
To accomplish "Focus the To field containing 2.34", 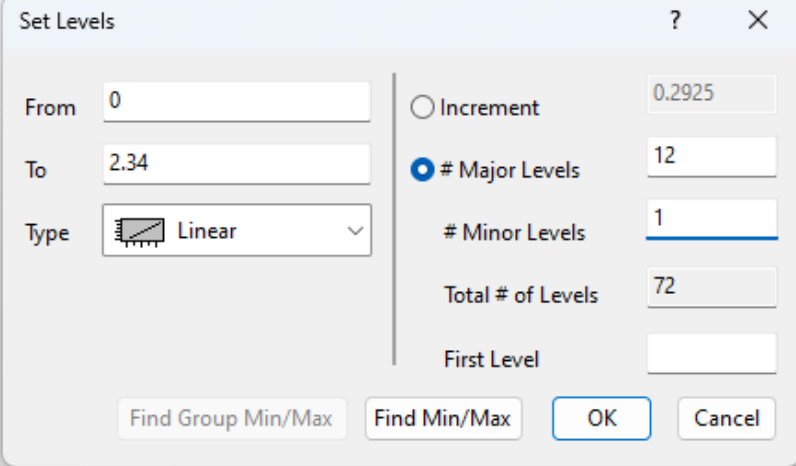I will tap(236, 164).
